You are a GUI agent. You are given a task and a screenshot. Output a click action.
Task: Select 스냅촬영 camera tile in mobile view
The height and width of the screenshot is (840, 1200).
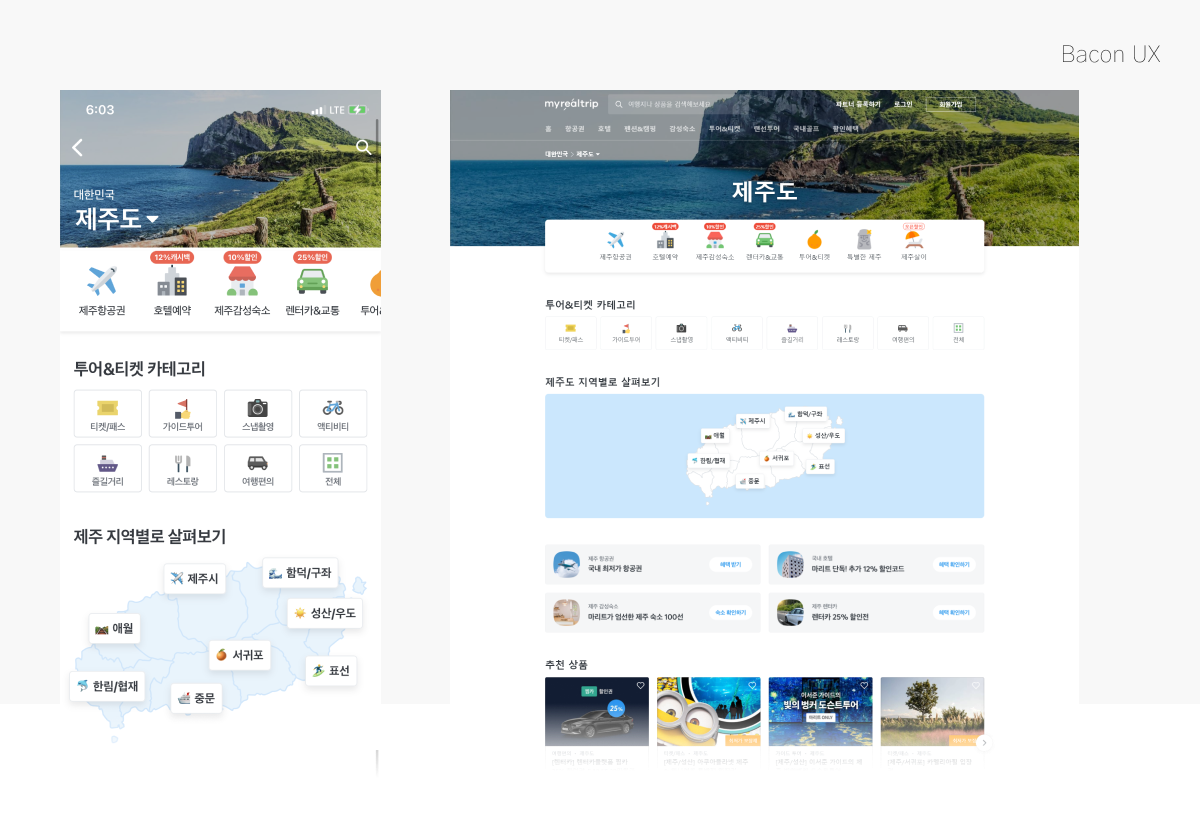point(258,414)
